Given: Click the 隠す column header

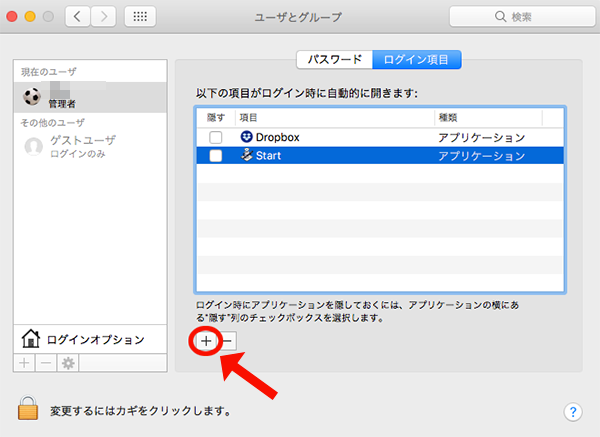Looking at the screenshot, I should 216,117.
